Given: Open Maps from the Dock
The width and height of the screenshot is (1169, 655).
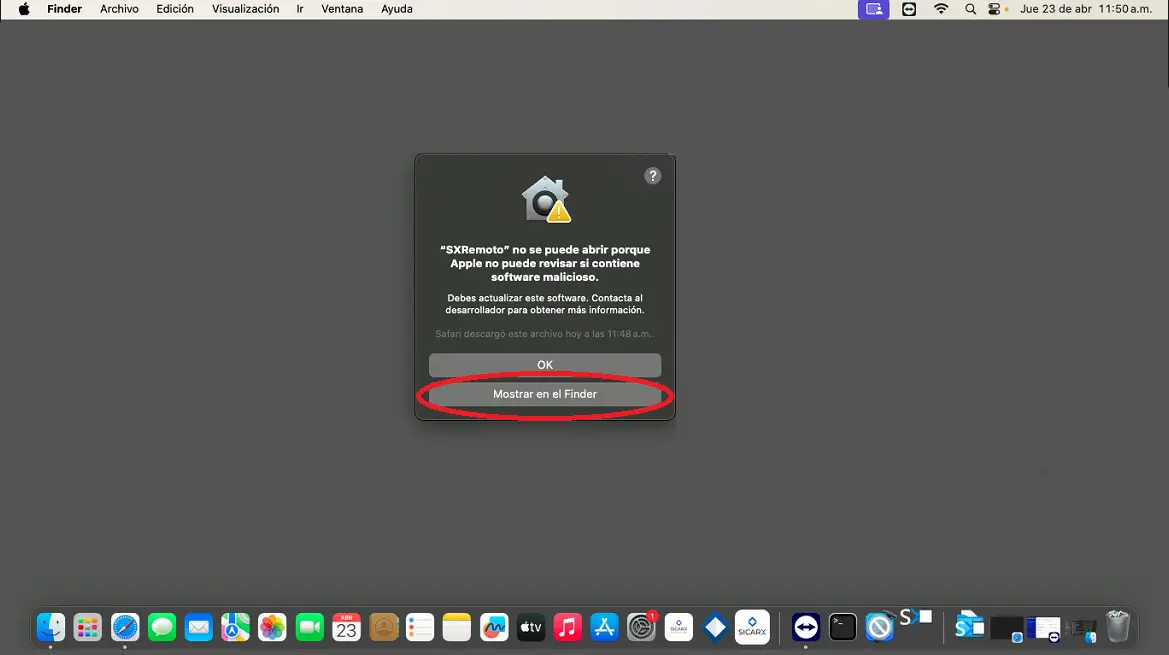Looking at the screenshot, I should pos(236,627).
